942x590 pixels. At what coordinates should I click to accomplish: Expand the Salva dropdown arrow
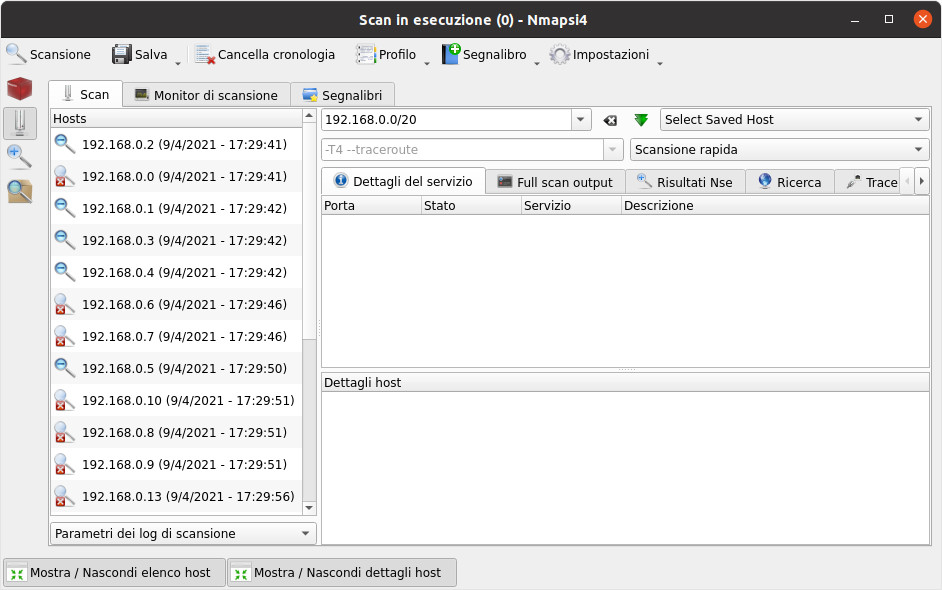(178, 63)
